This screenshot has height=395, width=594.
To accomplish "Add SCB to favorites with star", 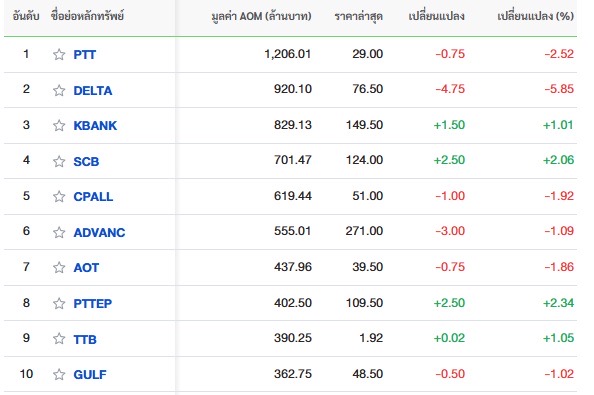I will [59, 161].
